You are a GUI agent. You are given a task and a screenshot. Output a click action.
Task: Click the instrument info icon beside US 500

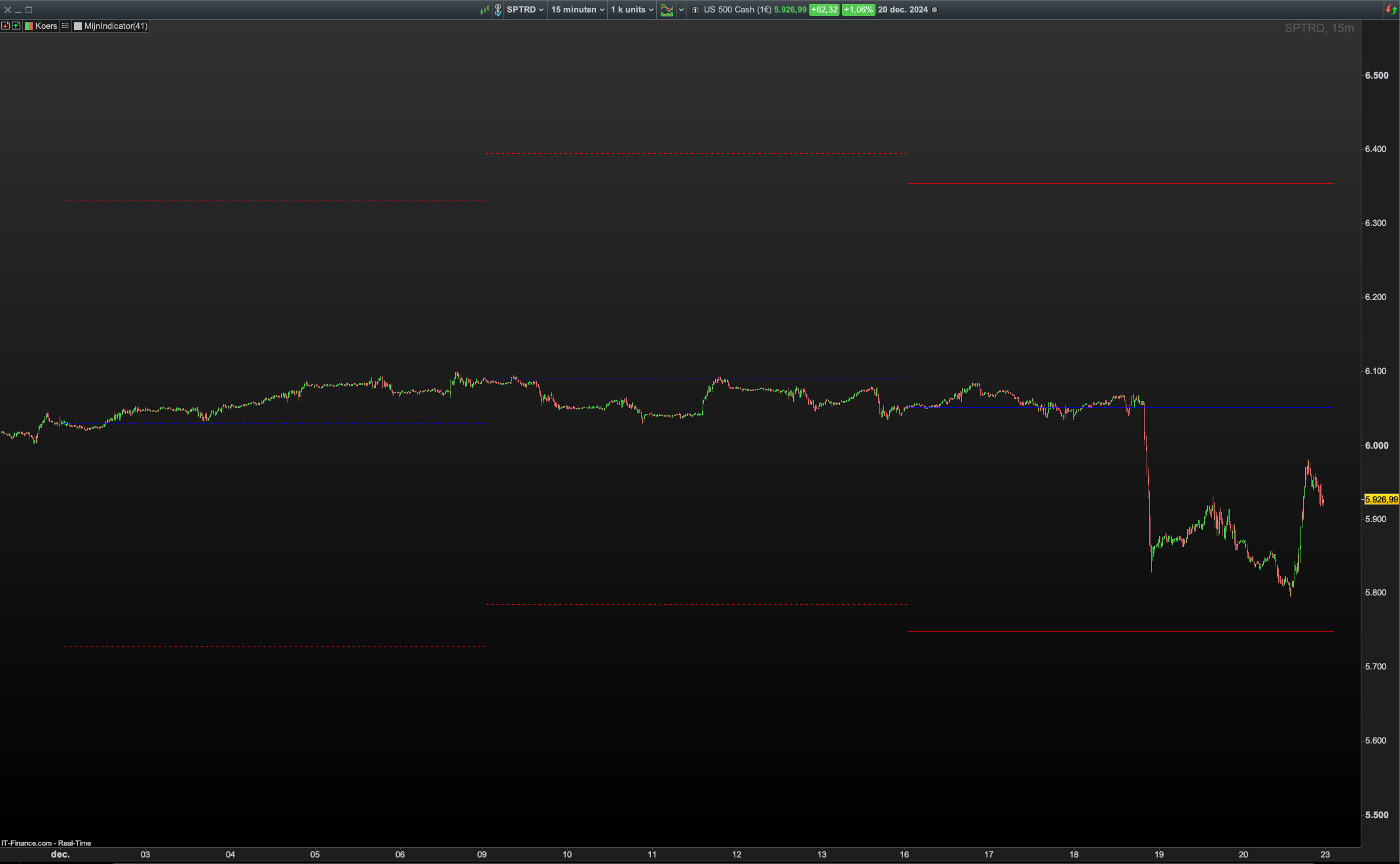coord(695,10)
